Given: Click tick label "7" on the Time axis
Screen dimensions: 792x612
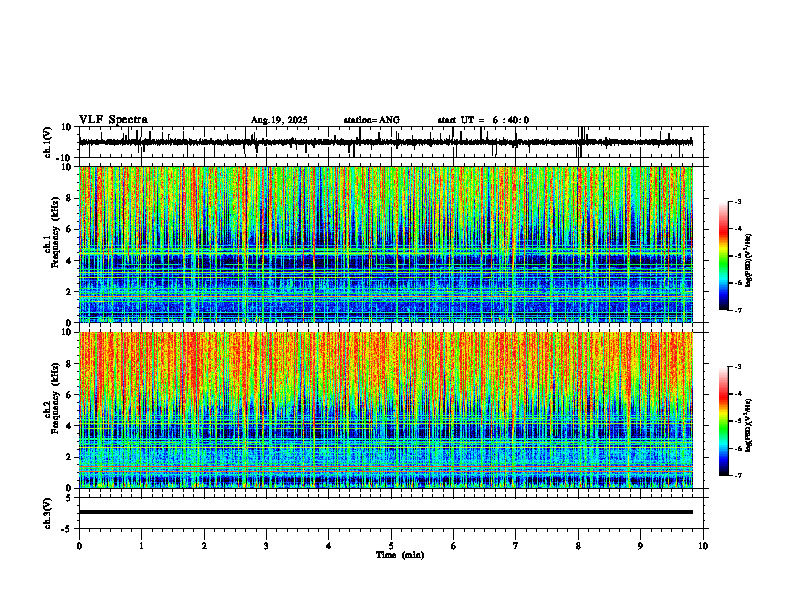Looking at the screenshot, I should [516, 546].
